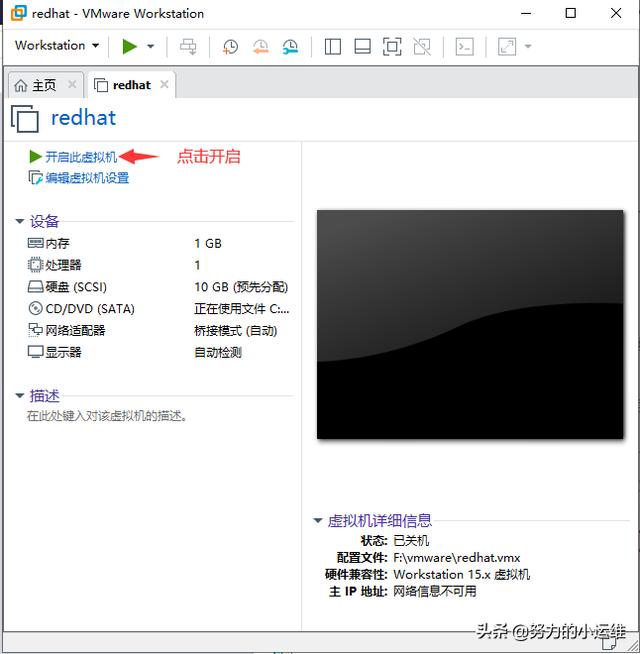Image resolution: width=640 pixels, height=654 pixels.
Task: Click the 正在使用文件 C:... value
Action: point(241,309)
